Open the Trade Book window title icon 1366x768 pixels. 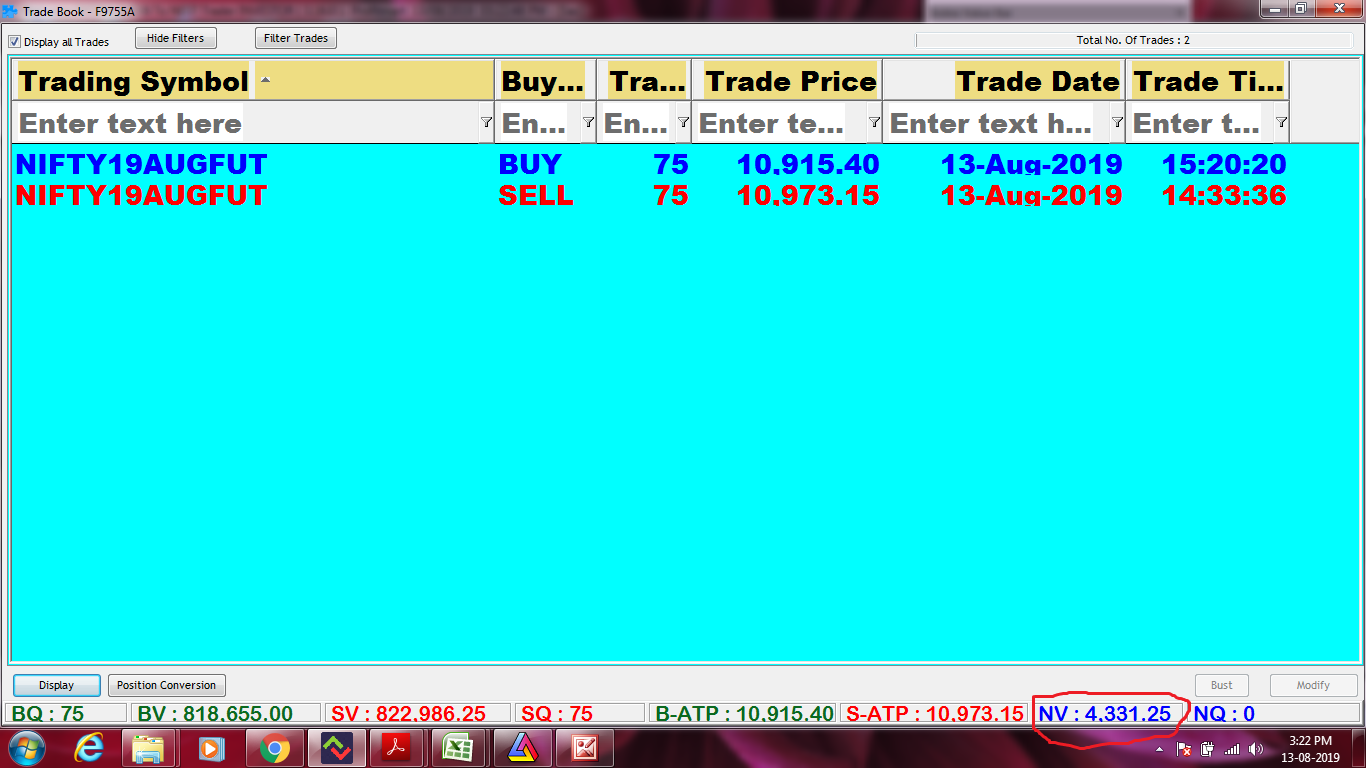tap(12, 10)
